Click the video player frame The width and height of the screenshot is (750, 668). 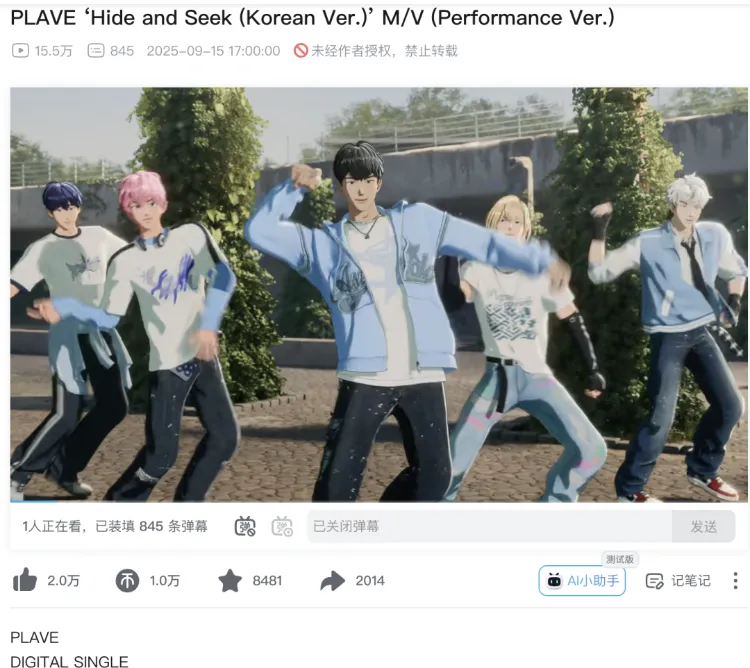click(379, 294)
